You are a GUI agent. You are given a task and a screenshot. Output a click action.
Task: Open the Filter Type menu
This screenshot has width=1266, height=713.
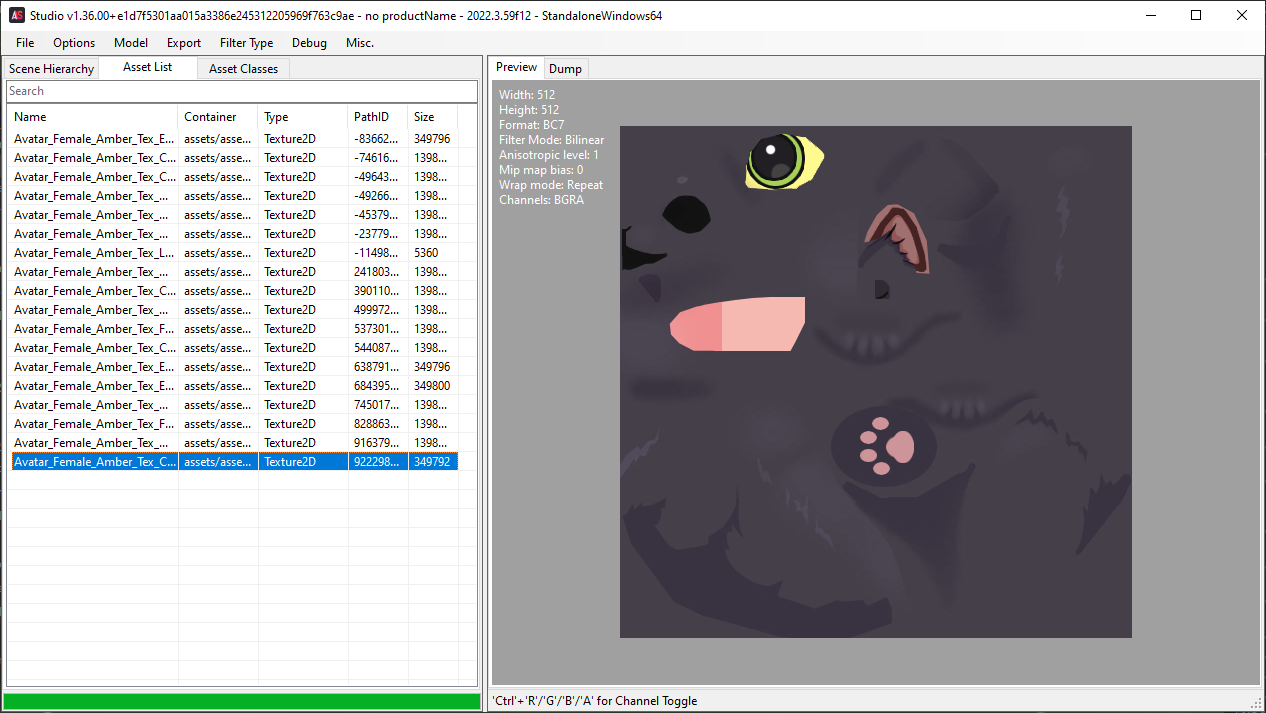(x=246, y=43)
